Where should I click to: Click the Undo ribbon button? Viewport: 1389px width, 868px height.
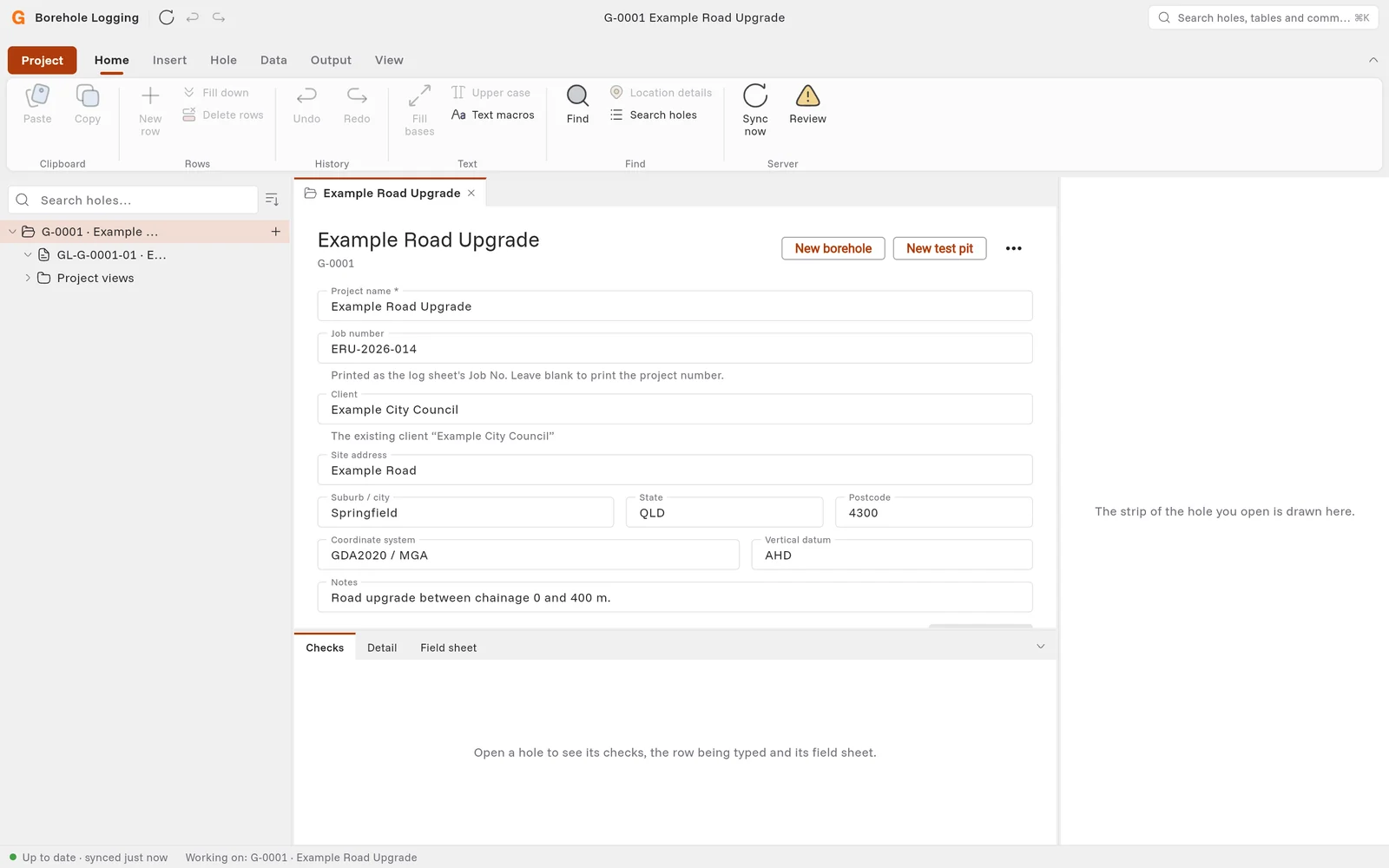(x=306, y=105)
